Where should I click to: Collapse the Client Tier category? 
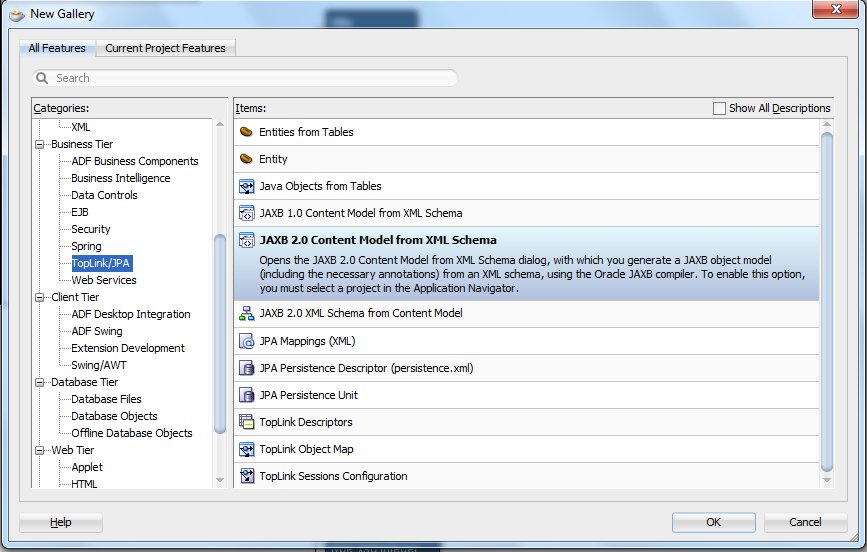click(x=40, y=298)
